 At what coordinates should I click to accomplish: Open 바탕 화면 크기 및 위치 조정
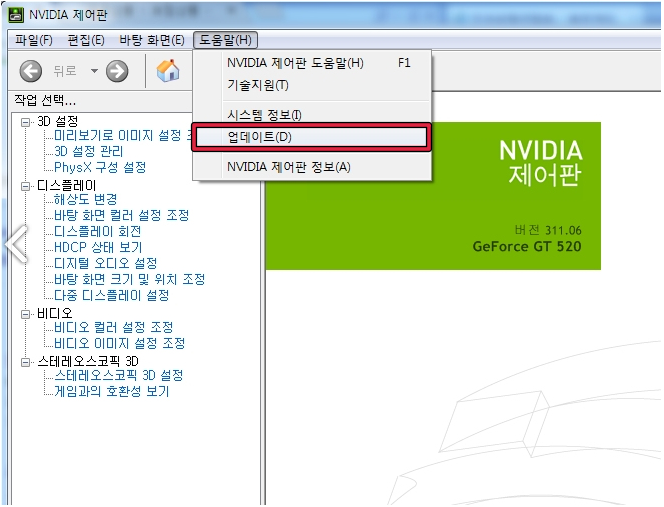130,280
